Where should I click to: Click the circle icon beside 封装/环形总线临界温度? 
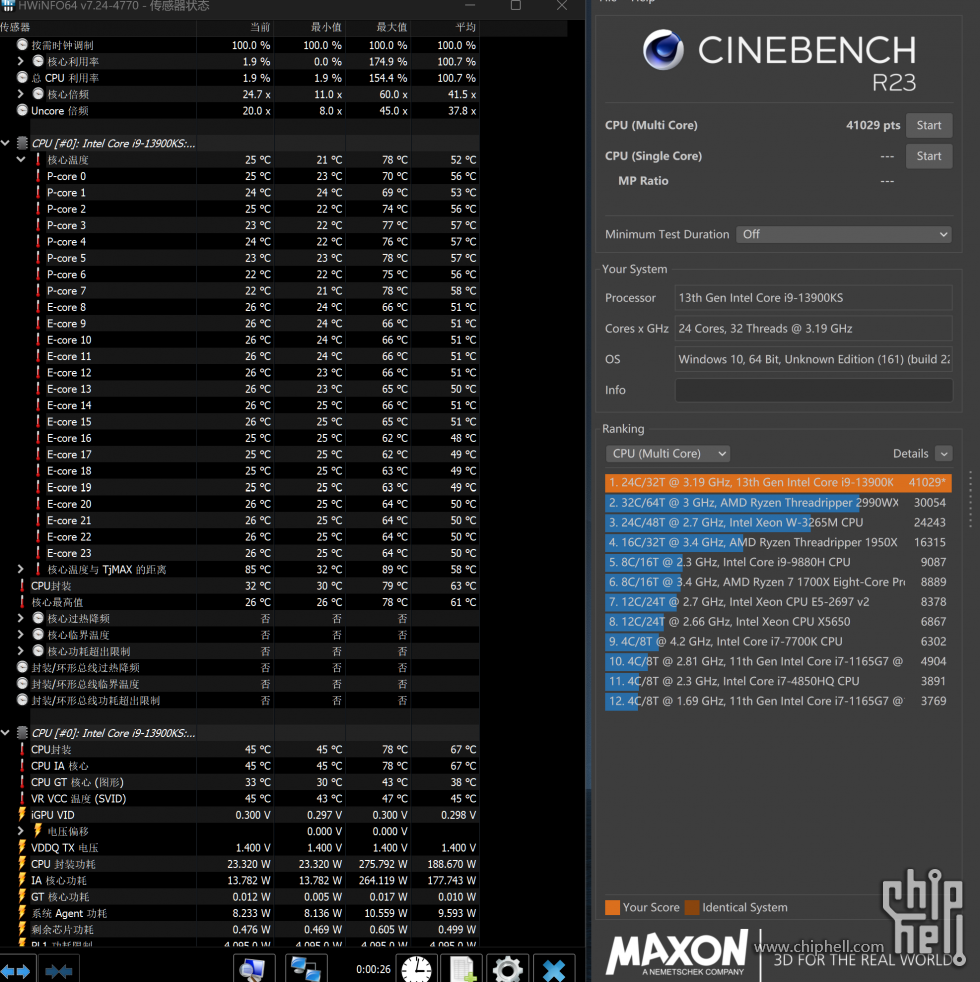tap(22, 683)
